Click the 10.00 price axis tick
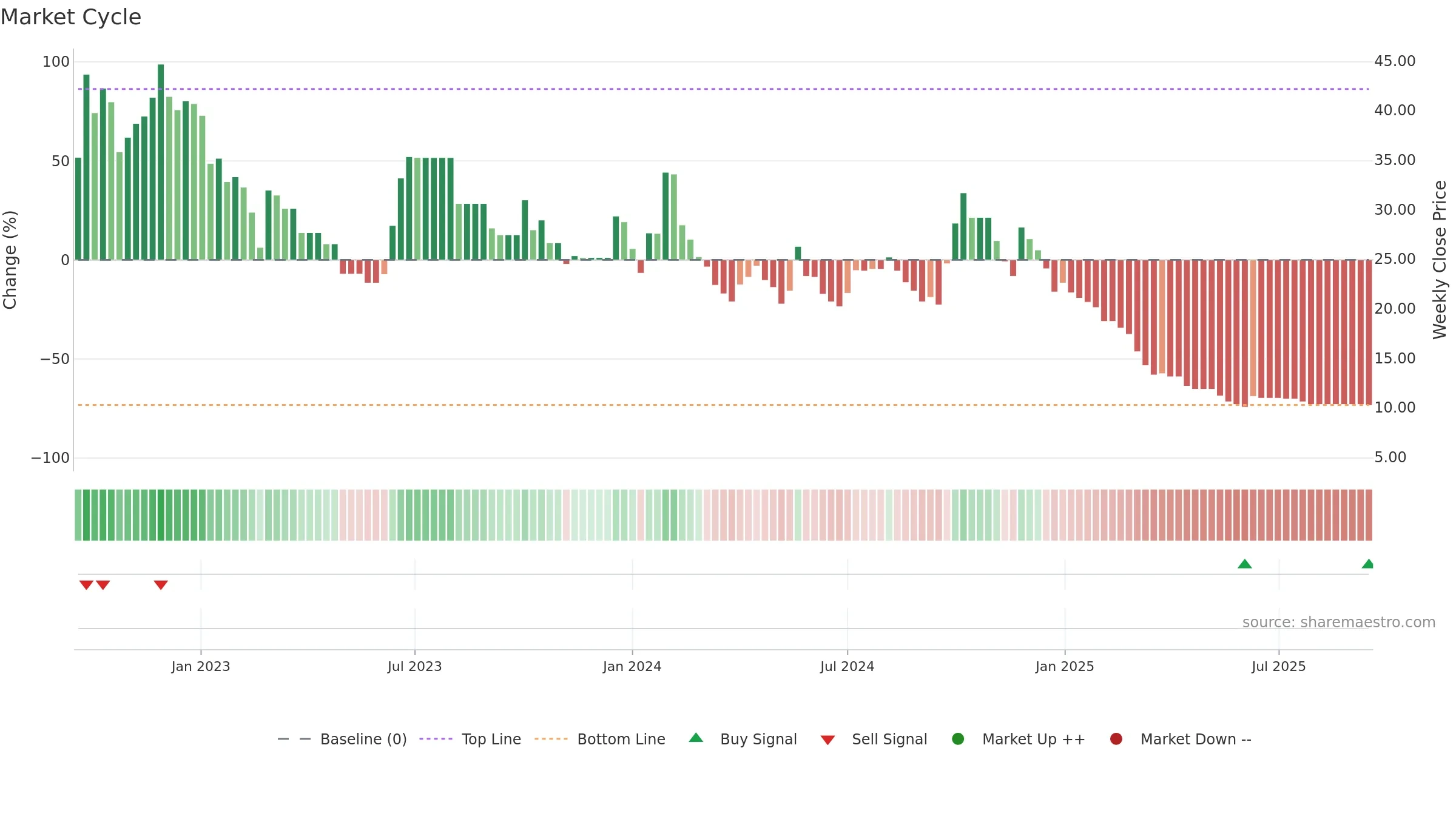This screenshot has height=819, width=1456. pyautogui.click(x=1395, y=408)
